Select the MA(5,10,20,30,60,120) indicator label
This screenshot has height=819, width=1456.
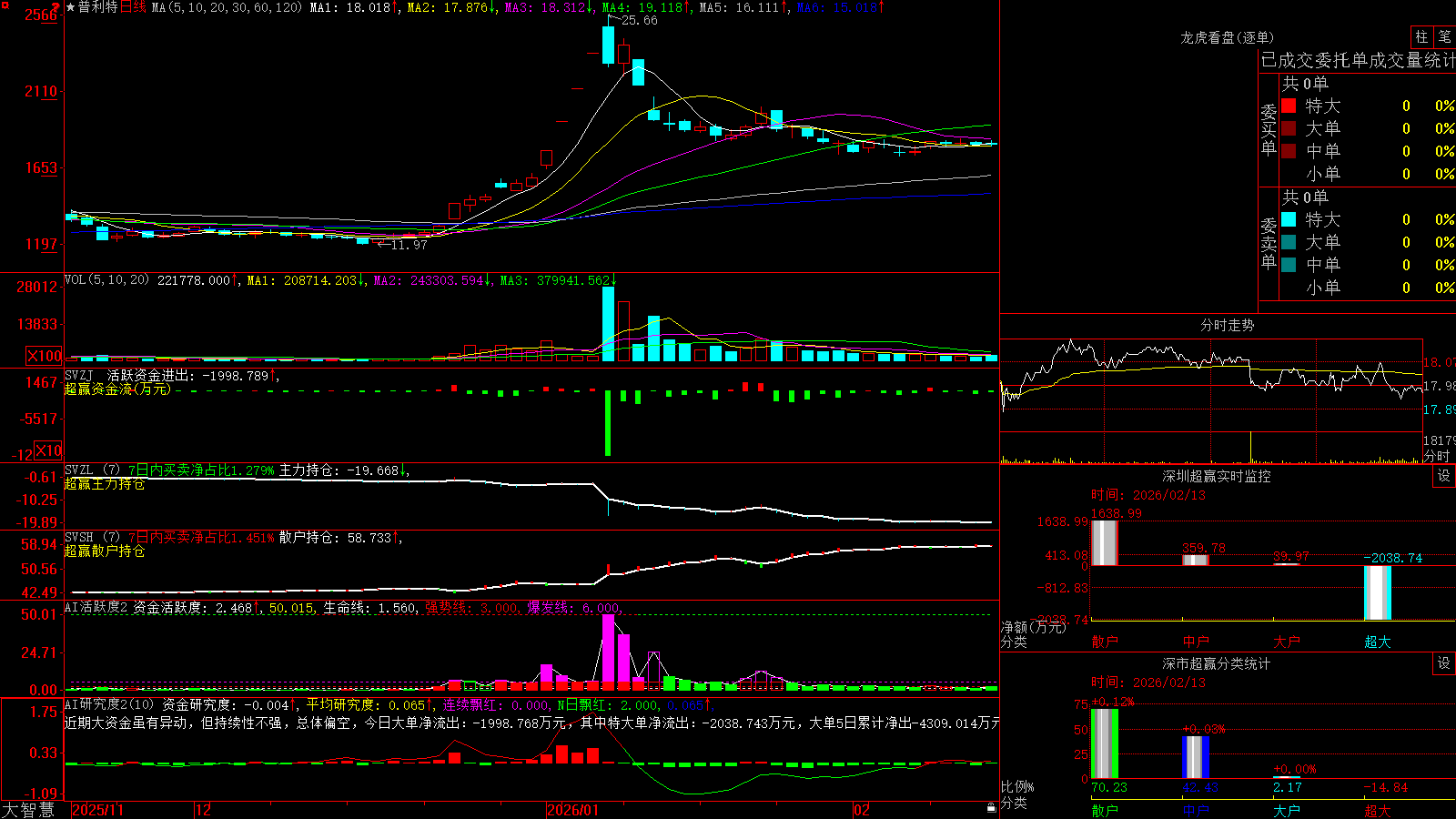pyautogui.click(x=227, y=7)
